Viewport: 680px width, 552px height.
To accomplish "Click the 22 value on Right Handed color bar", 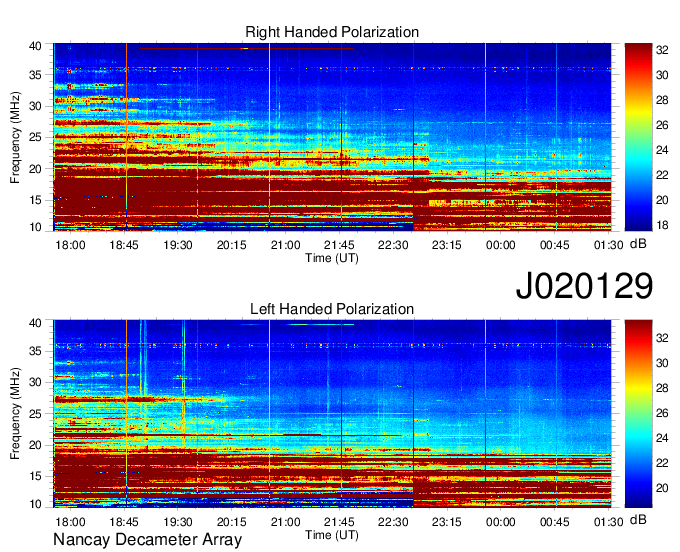I will coord(662,175).
